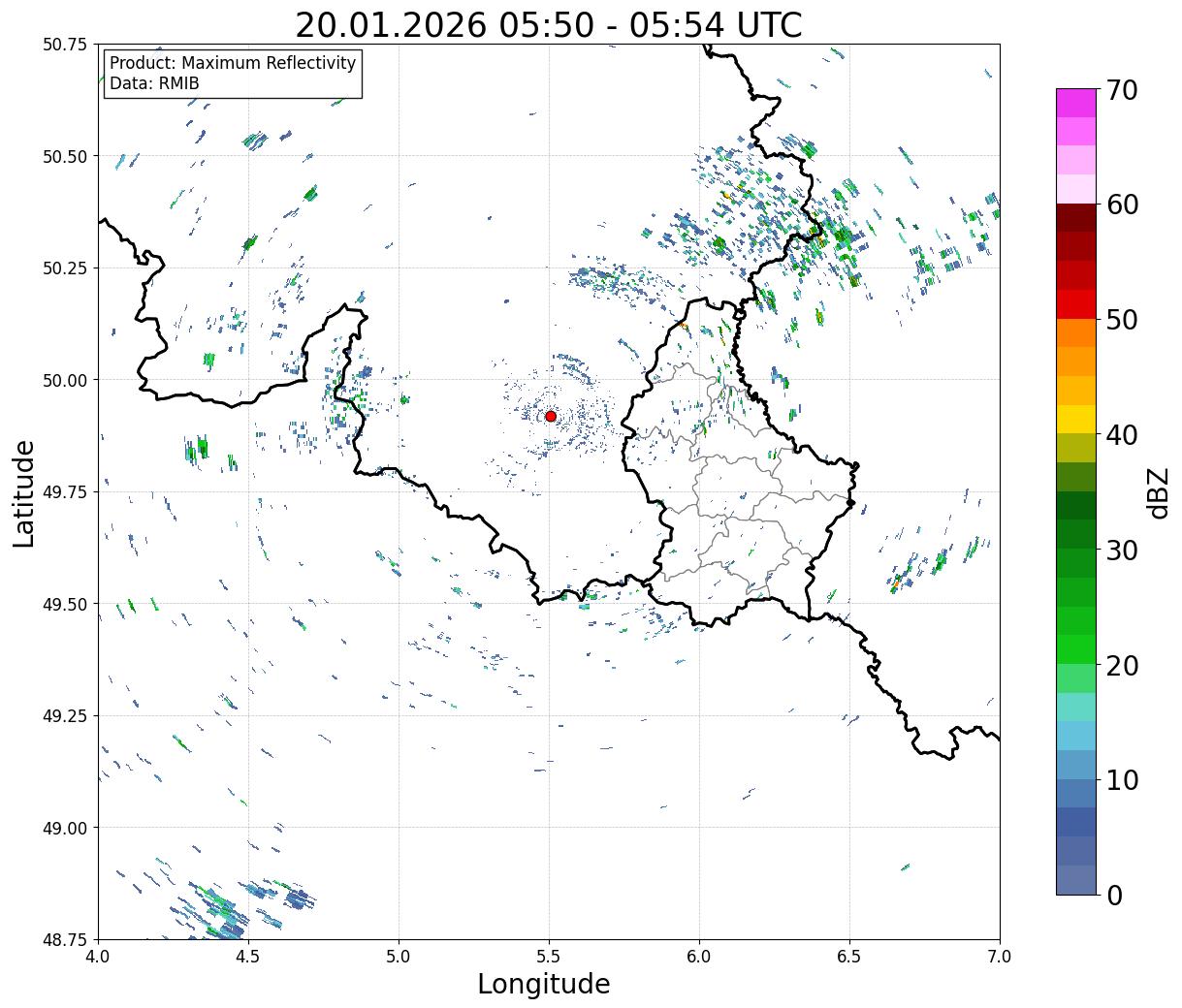1182x1008 pixels.
Task: Click the dark maroon colorbar swatch below 60
Action: (x=1076, y=218)
